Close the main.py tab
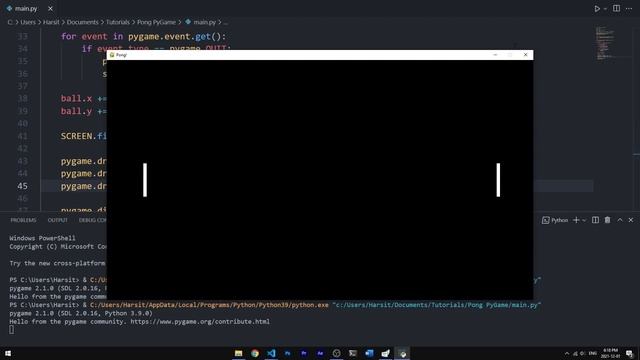 50,9
